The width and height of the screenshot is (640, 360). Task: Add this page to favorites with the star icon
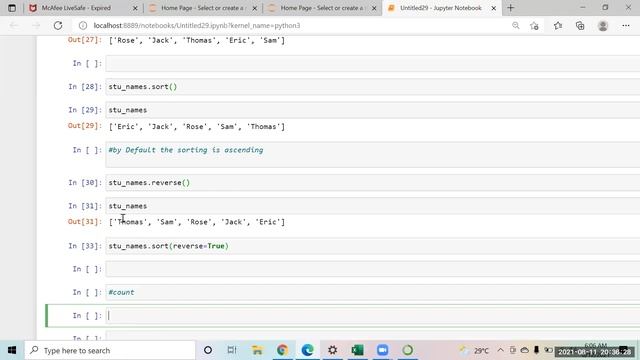click(x=534, y=26)
